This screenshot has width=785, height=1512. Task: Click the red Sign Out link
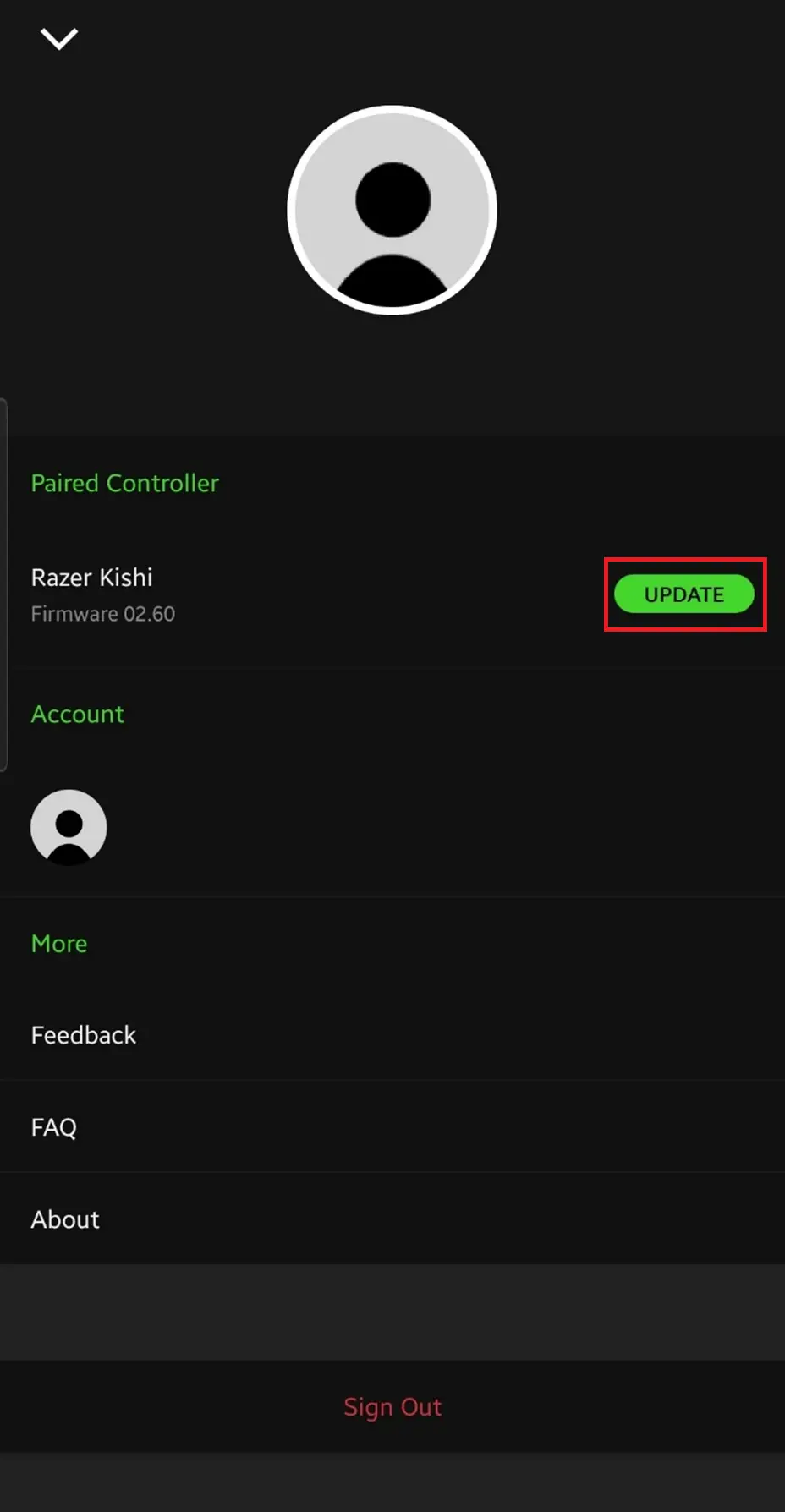(392, 1406)
